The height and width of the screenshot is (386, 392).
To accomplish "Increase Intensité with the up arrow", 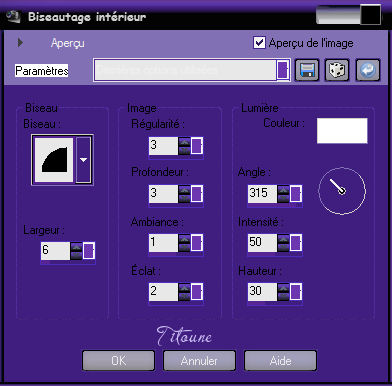I will 283,238.
